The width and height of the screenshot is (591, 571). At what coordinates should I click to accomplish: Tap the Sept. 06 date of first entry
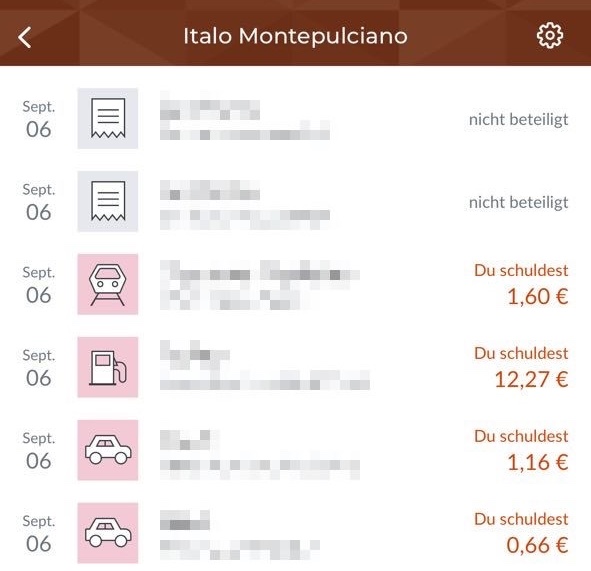[x=39, y=119]
